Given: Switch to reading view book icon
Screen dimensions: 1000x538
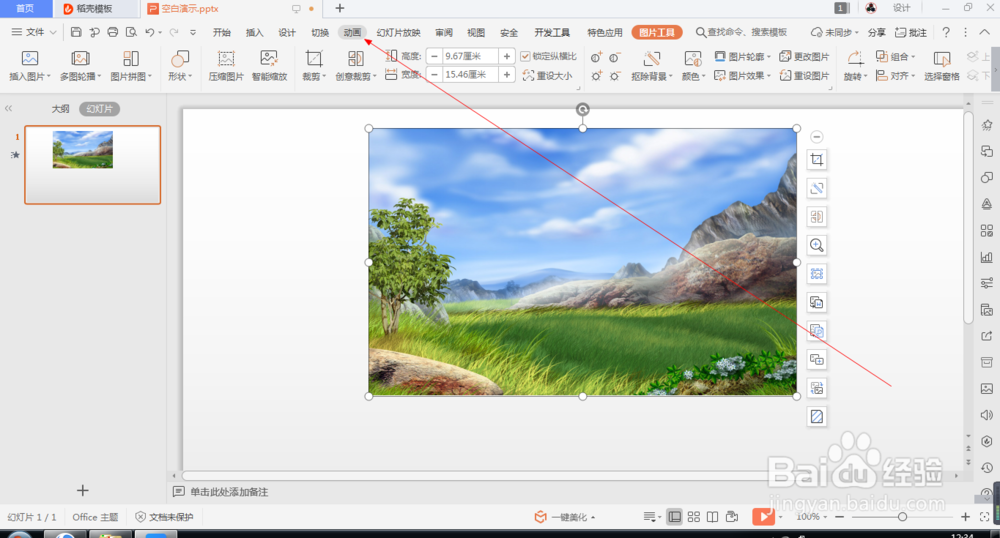Looking at the screenshot, I should pos(712,516).
